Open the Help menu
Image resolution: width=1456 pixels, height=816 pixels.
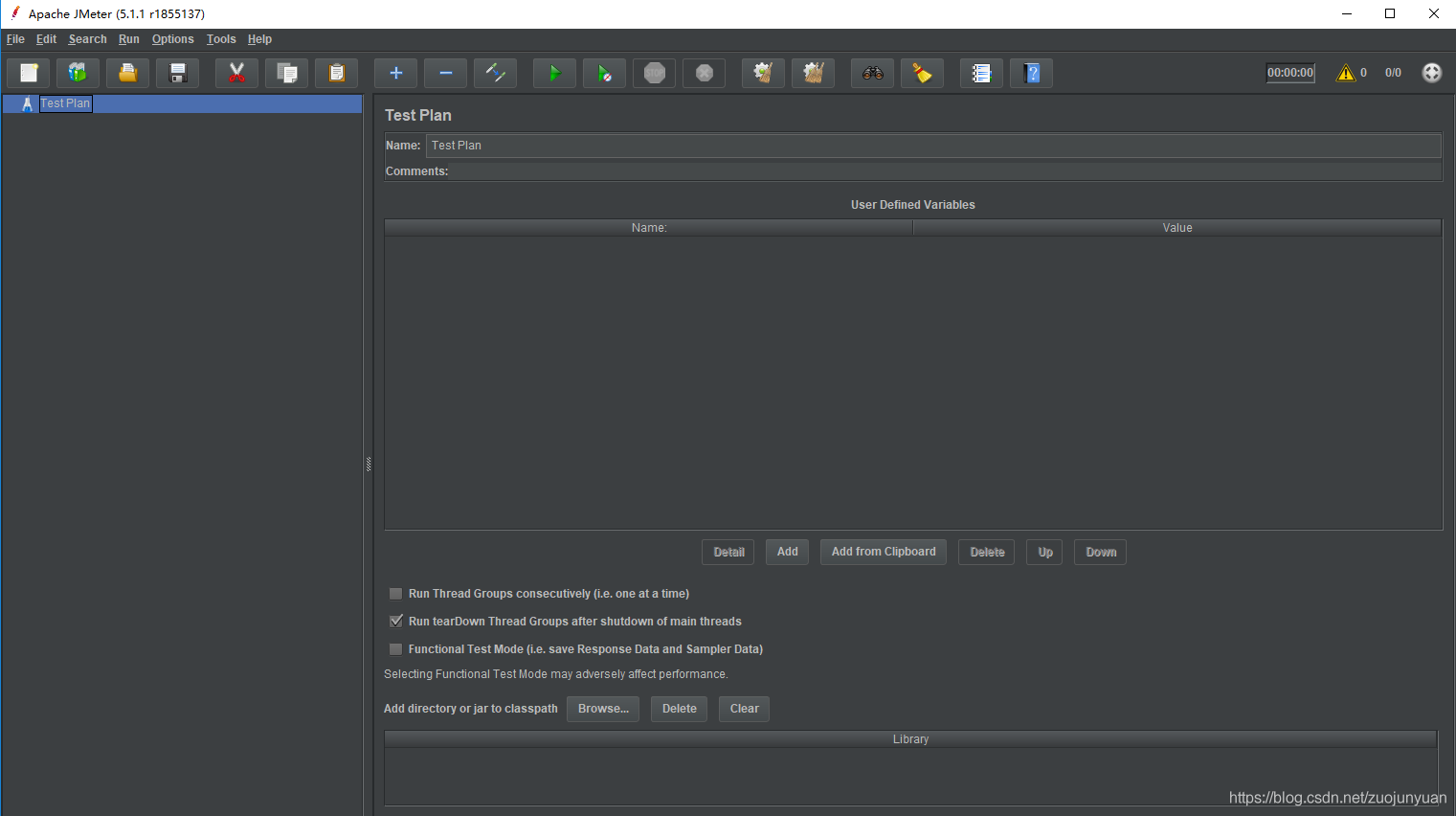coord(259,39)
